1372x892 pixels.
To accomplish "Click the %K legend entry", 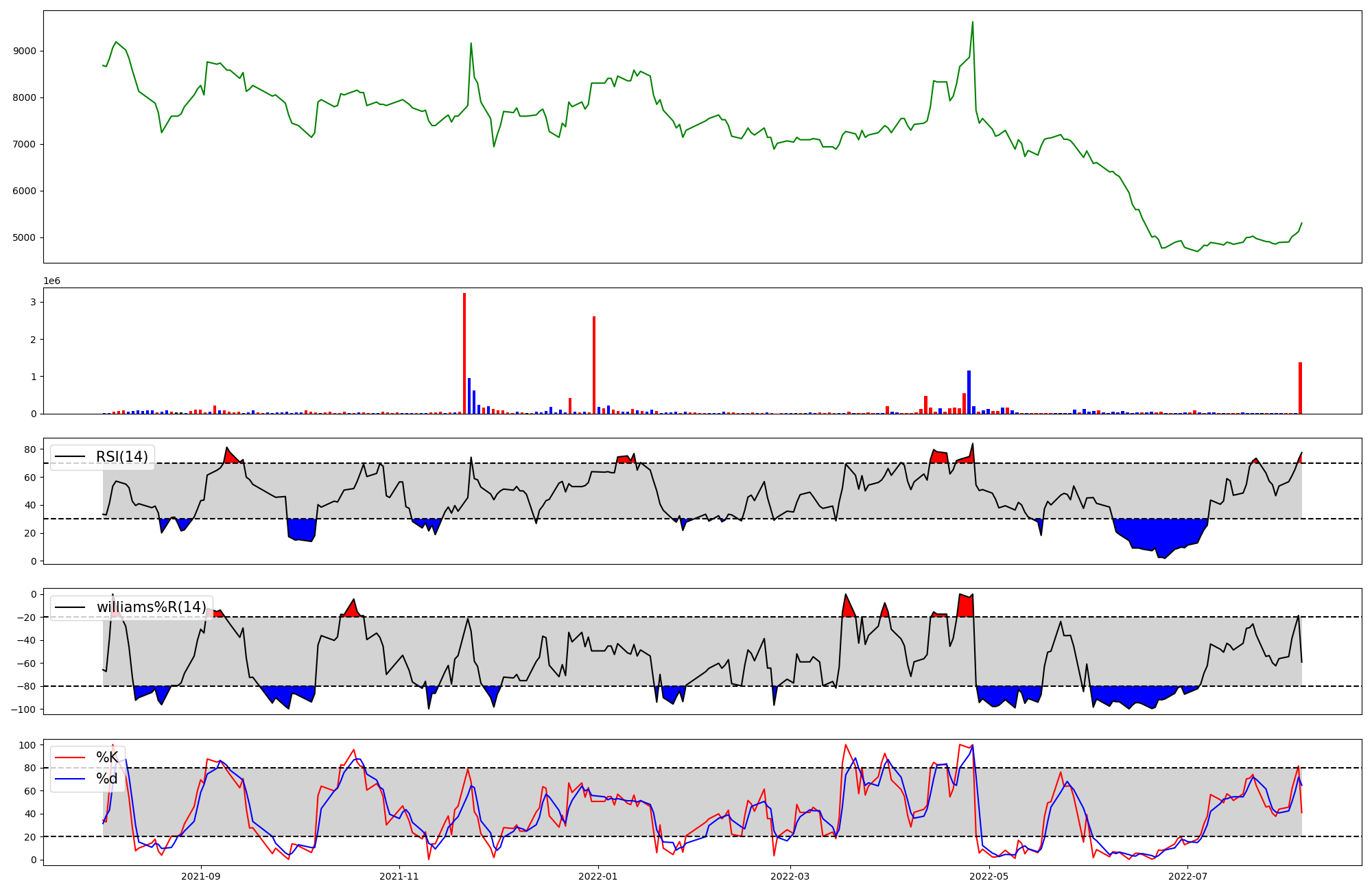I will pyautogui.click(x=106, y=758).
